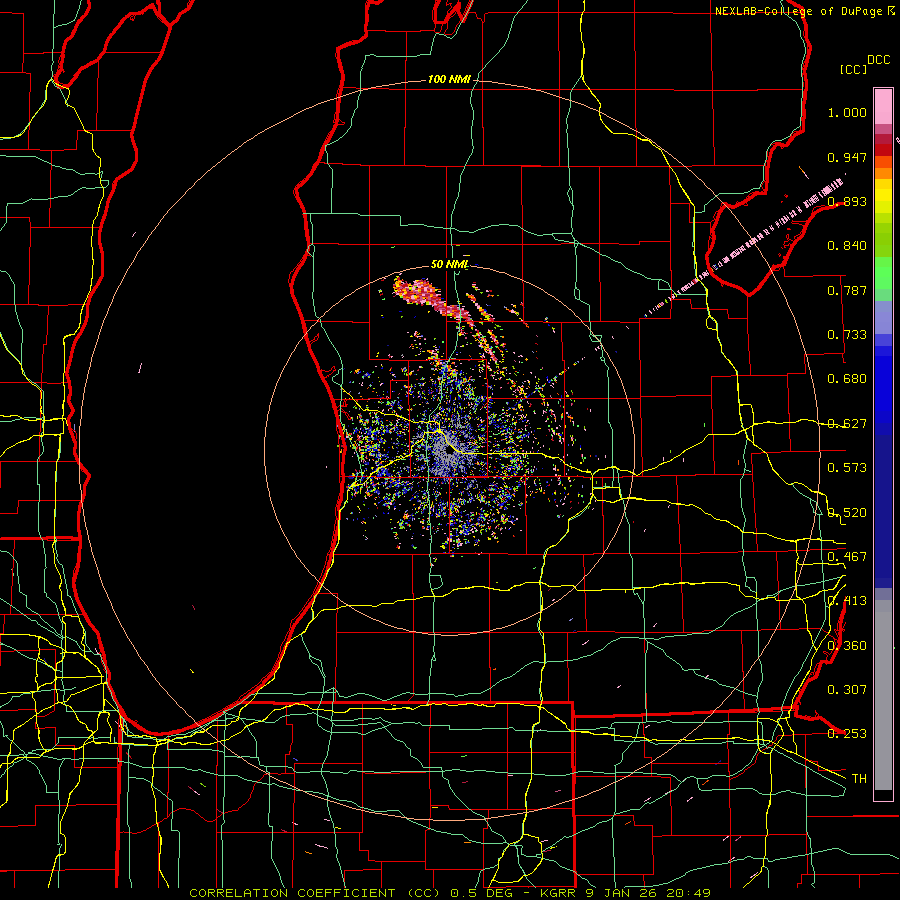Image resolution: width=900 pixels, height=900 pixels.
Task: Click the radar site center dot
Action: (449, 451)
